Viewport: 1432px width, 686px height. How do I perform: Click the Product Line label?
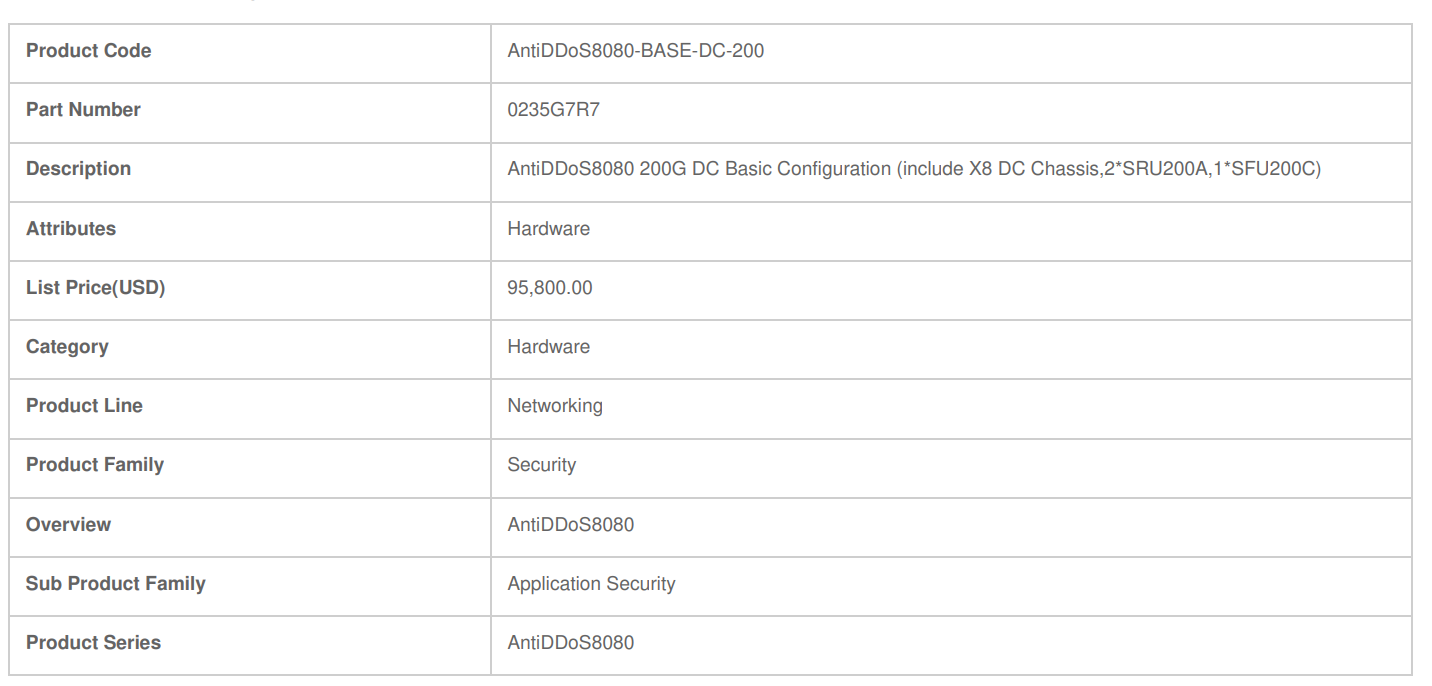[84, 406]
